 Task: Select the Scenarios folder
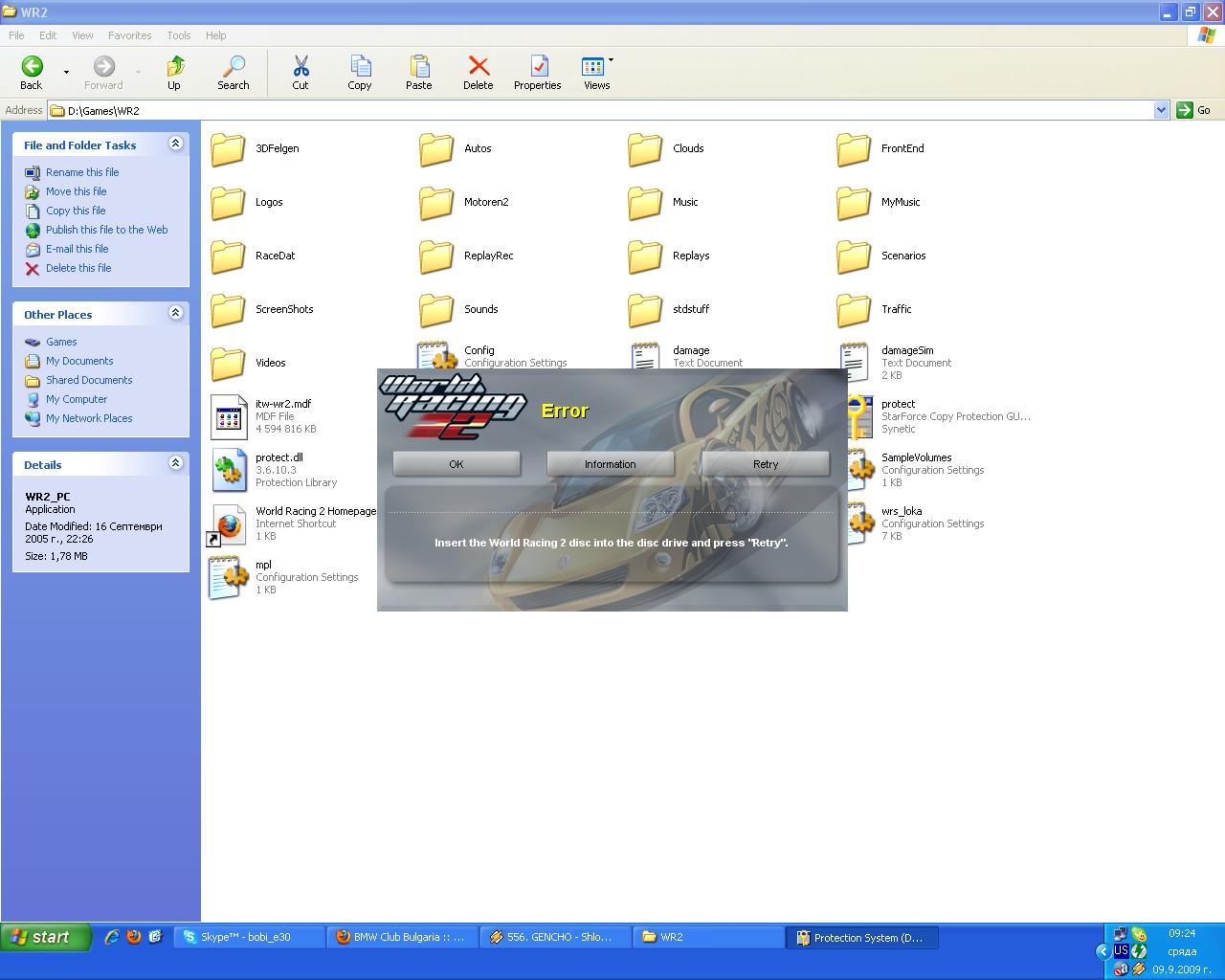(x=881, y=256)
